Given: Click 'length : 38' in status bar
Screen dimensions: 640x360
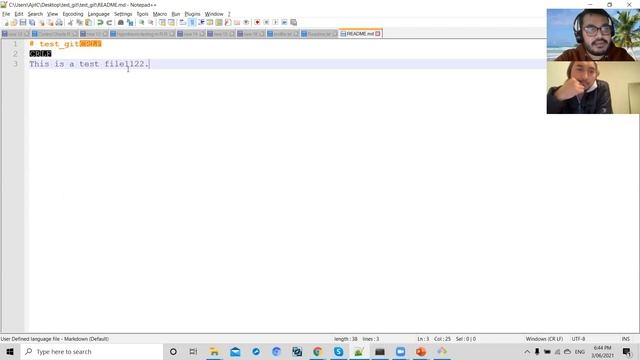Looking at the screenshot, I should 346,339.
